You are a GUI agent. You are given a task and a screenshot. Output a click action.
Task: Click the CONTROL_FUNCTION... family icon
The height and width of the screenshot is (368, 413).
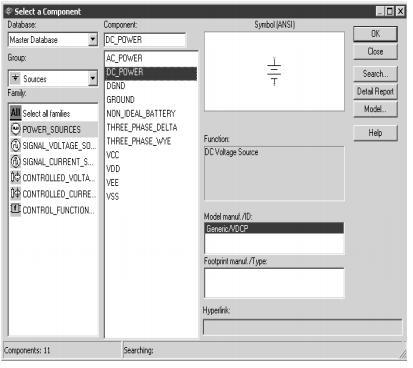[15, 209]
